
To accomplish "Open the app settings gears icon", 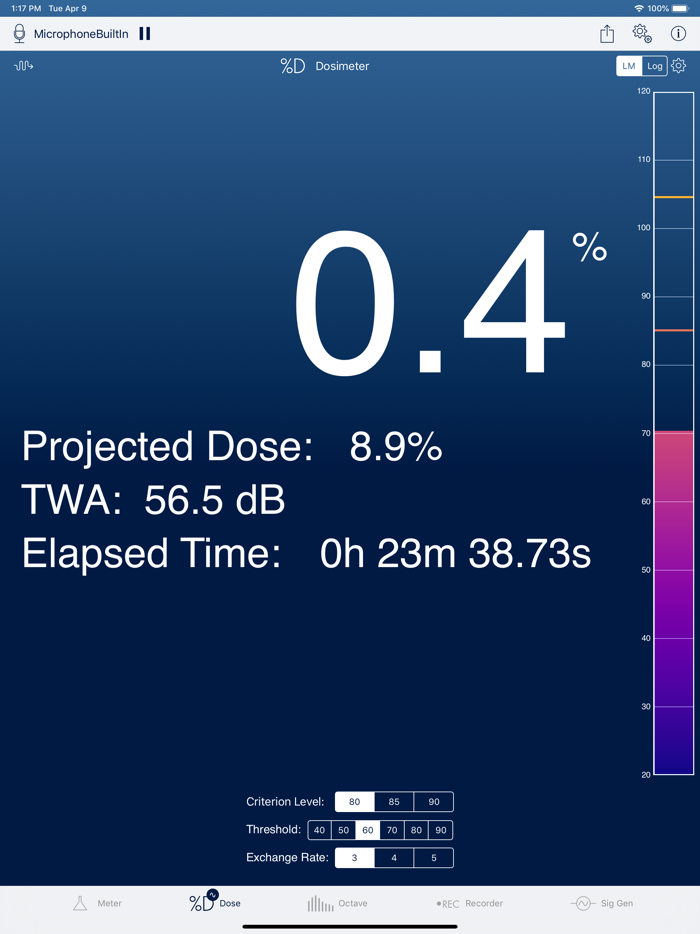I will [x=642, y=33].
